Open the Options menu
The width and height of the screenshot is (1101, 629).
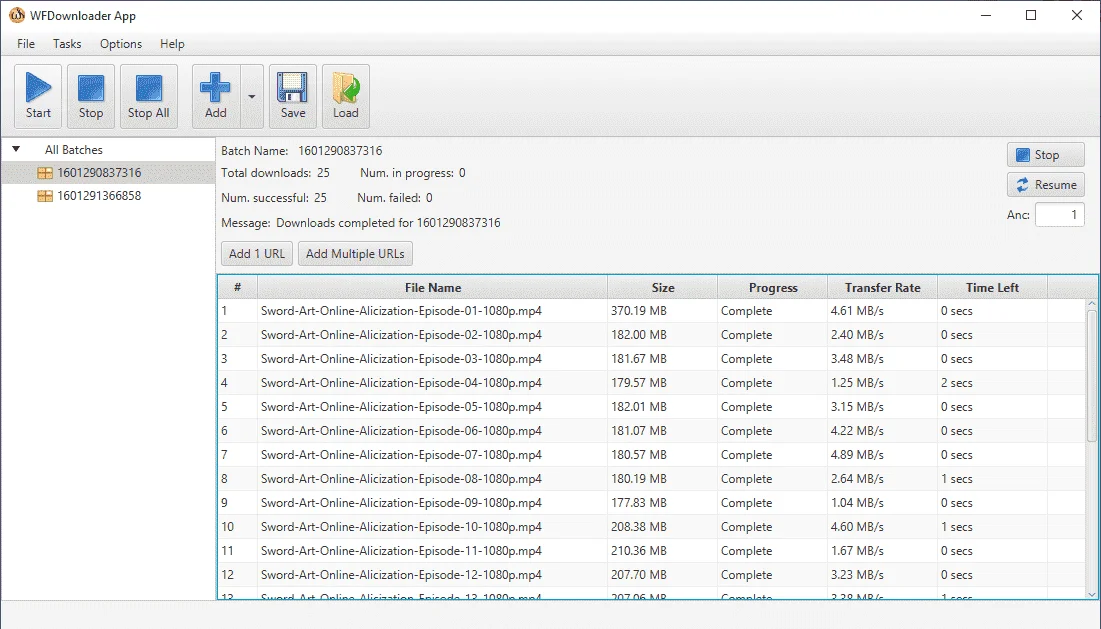tap(121, 44)
